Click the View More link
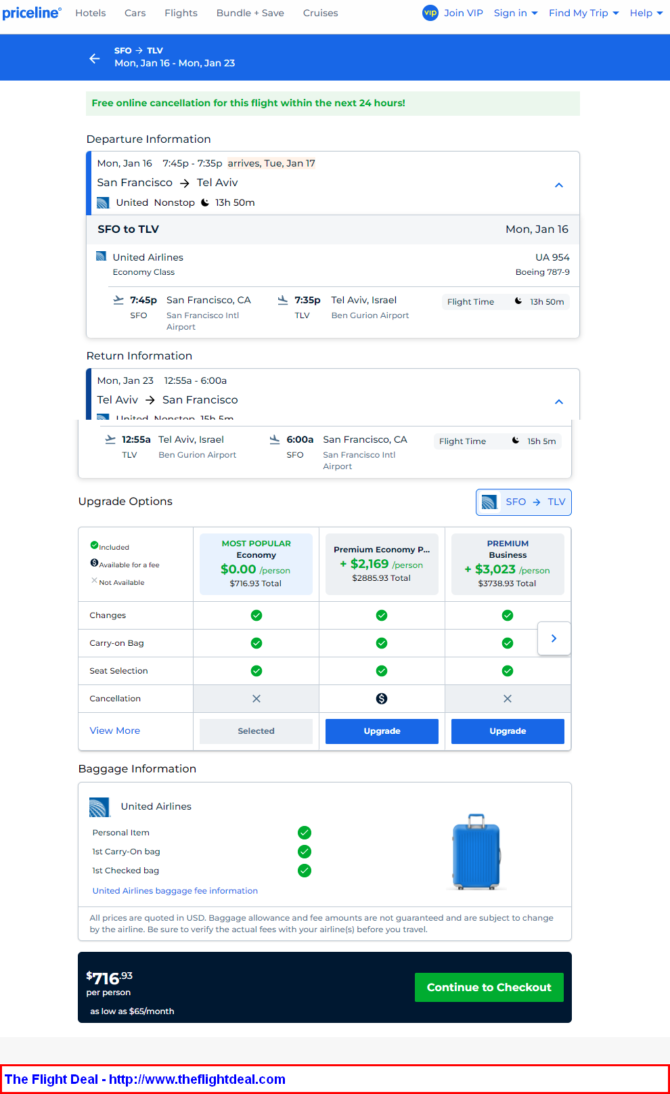Image resolution: width=670 pixels, height=1094 pixels. click(114, 730)
